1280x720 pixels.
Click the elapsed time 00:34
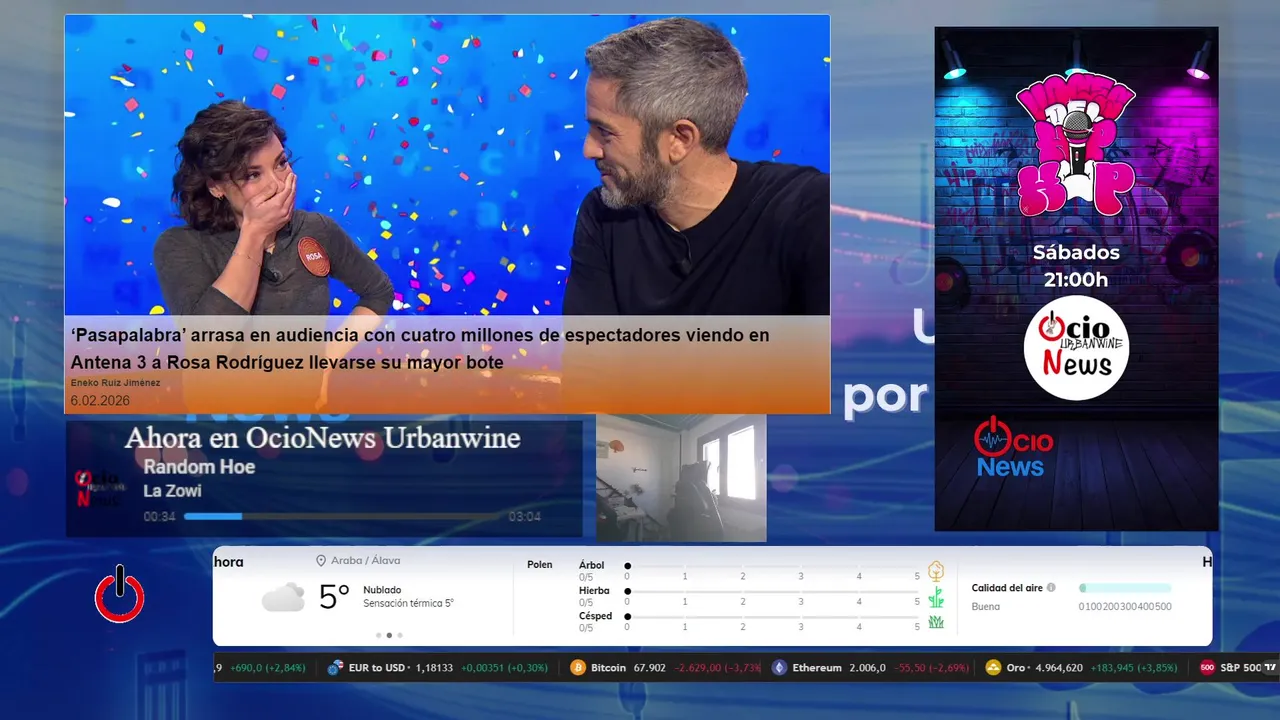tap(159, 517)
